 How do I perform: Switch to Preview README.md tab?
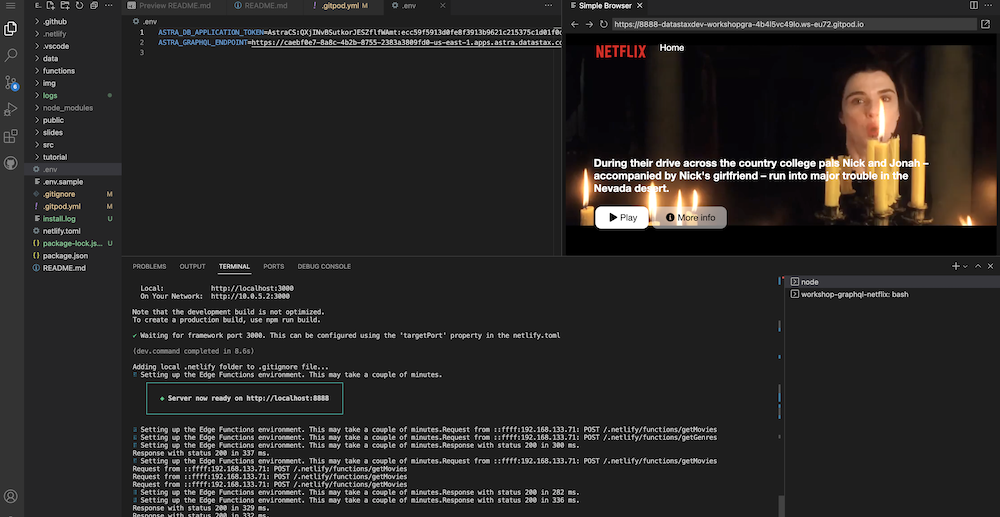(x=175, y=5)
